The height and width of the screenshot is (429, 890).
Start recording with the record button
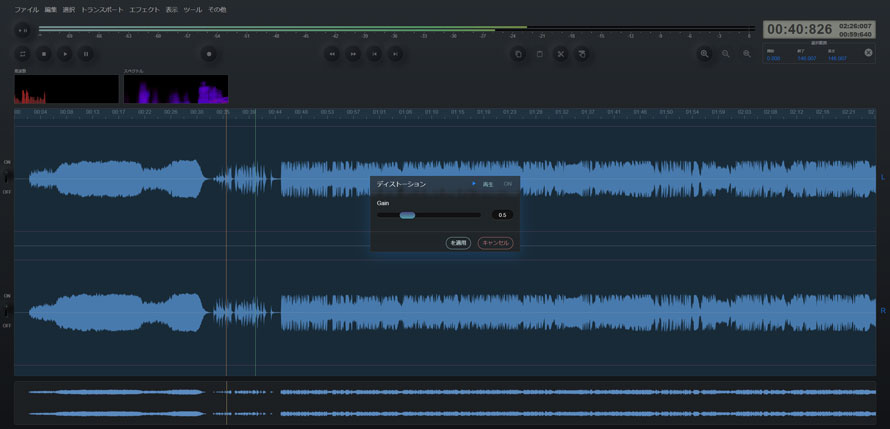click(x=209, y=54)
